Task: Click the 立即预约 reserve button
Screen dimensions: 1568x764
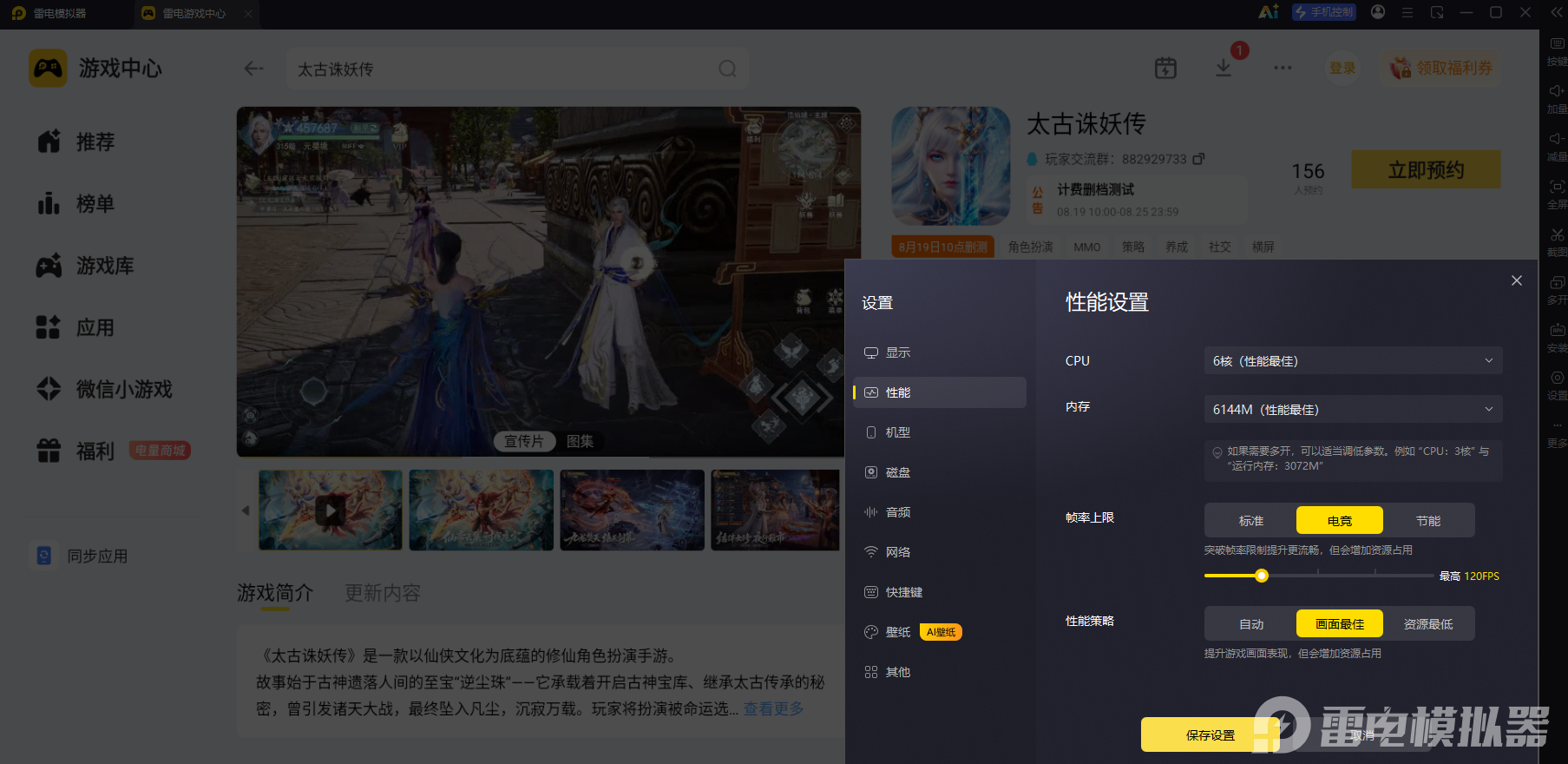Action: 1426,170
